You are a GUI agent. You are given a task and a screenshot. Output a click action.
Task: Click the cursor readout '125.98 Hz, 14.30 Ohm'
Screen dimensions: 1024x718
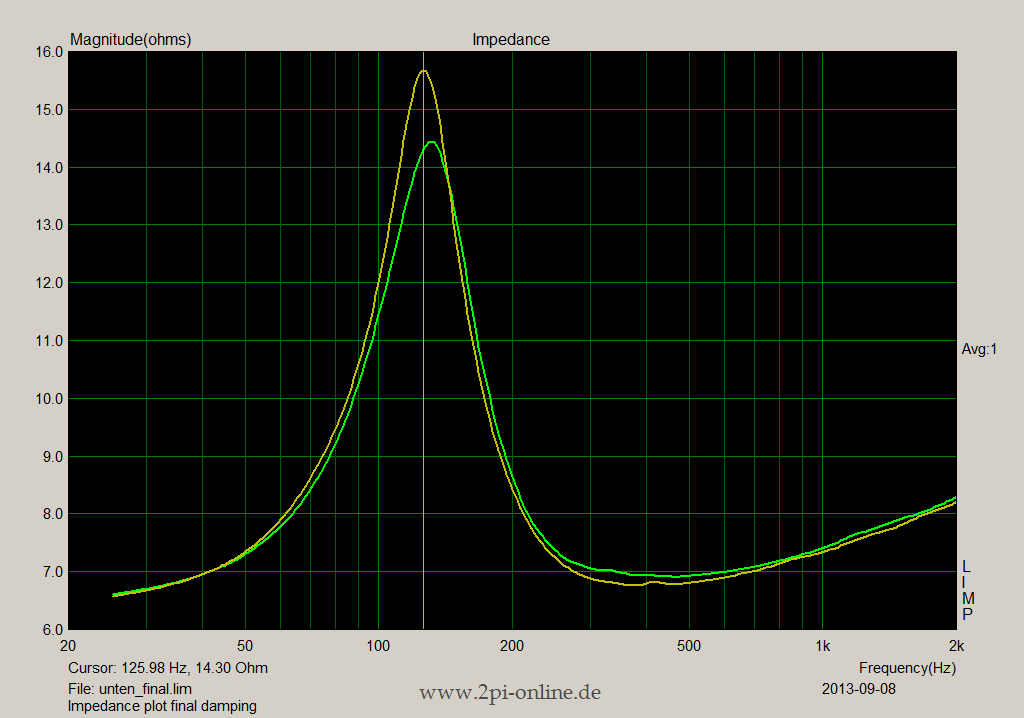point(195,668)
